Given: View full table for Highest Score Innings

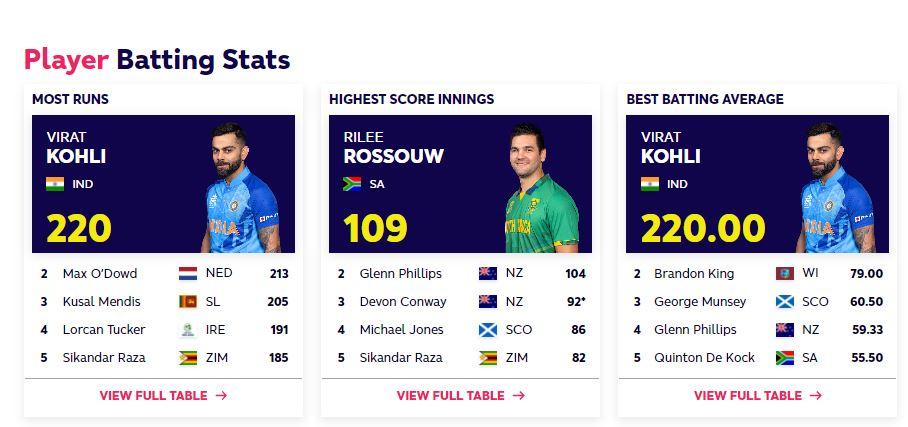Looking at the screenshot, I should pyautogui.click(x=460, y=395).
